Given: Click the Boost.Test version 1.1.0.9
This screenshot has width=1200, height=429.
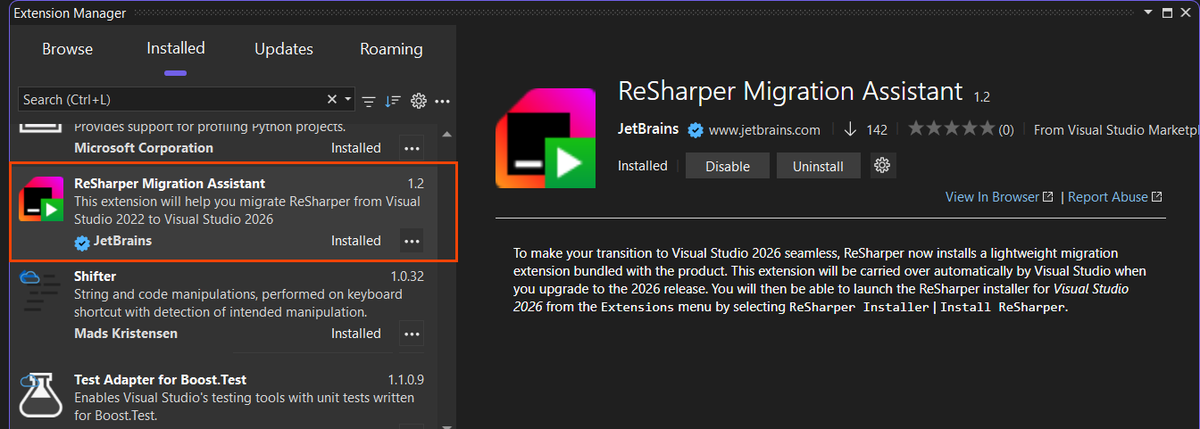Looking at the screenshot, I should click(x=406, y=380).
